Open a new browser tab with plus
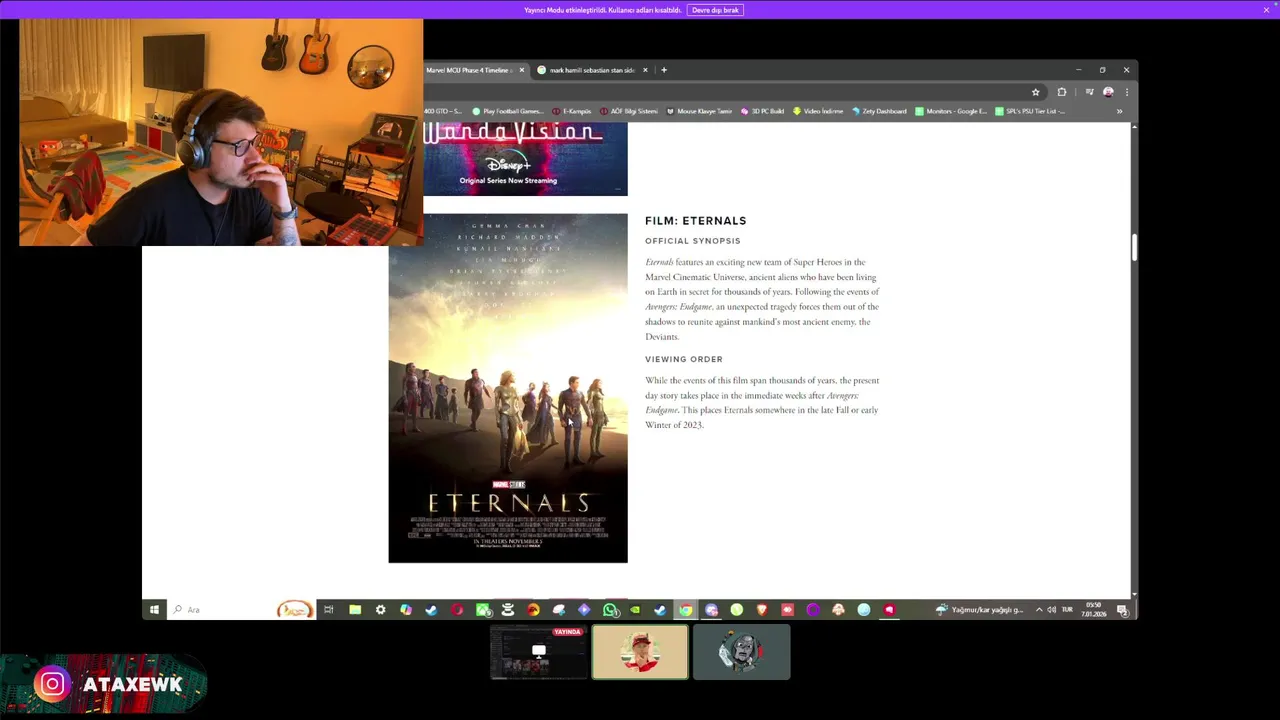Image resolution: width=1280 pixels, height=720 pixels. coord(664,70)
